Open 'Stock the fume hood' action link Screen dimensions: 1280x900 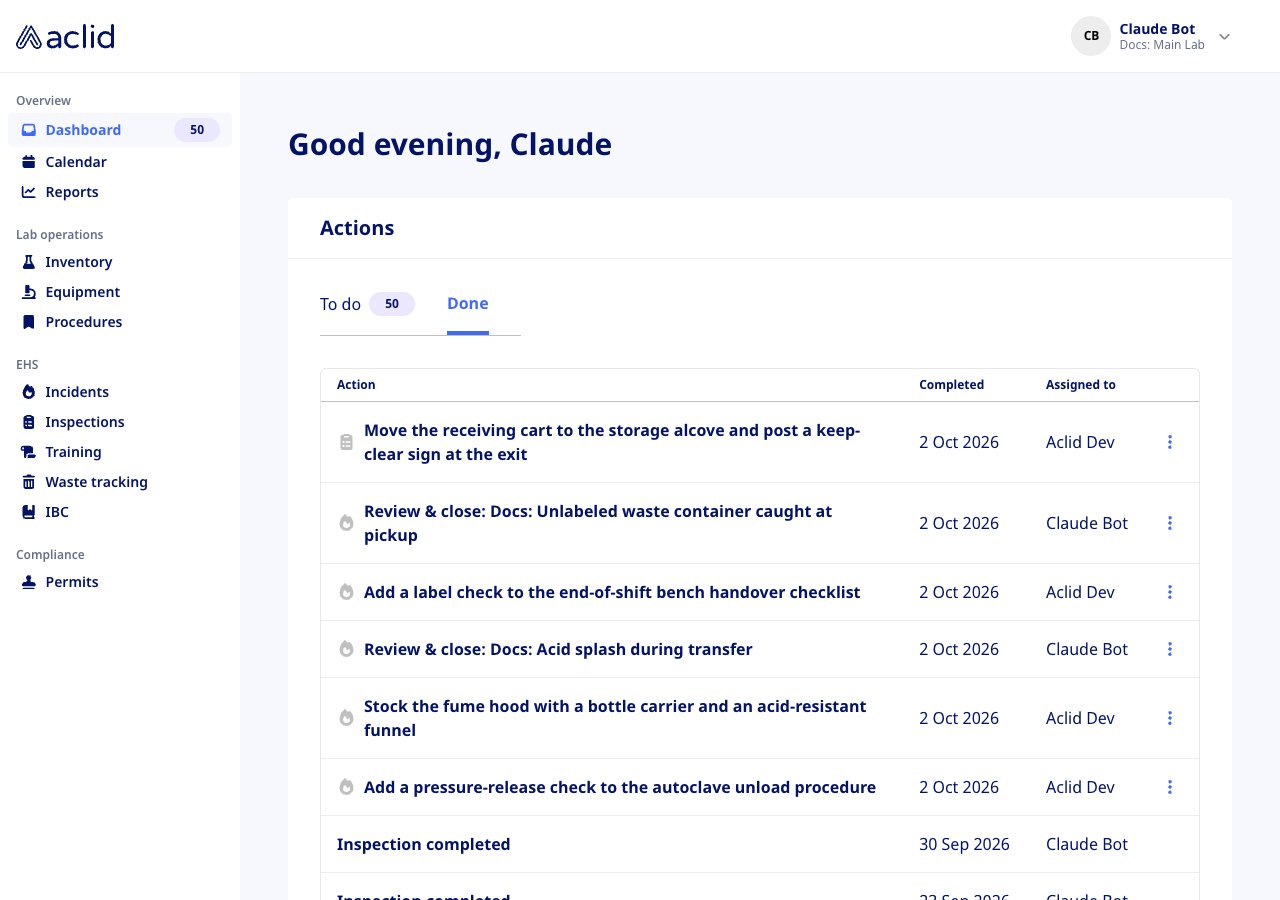point(615,718)
